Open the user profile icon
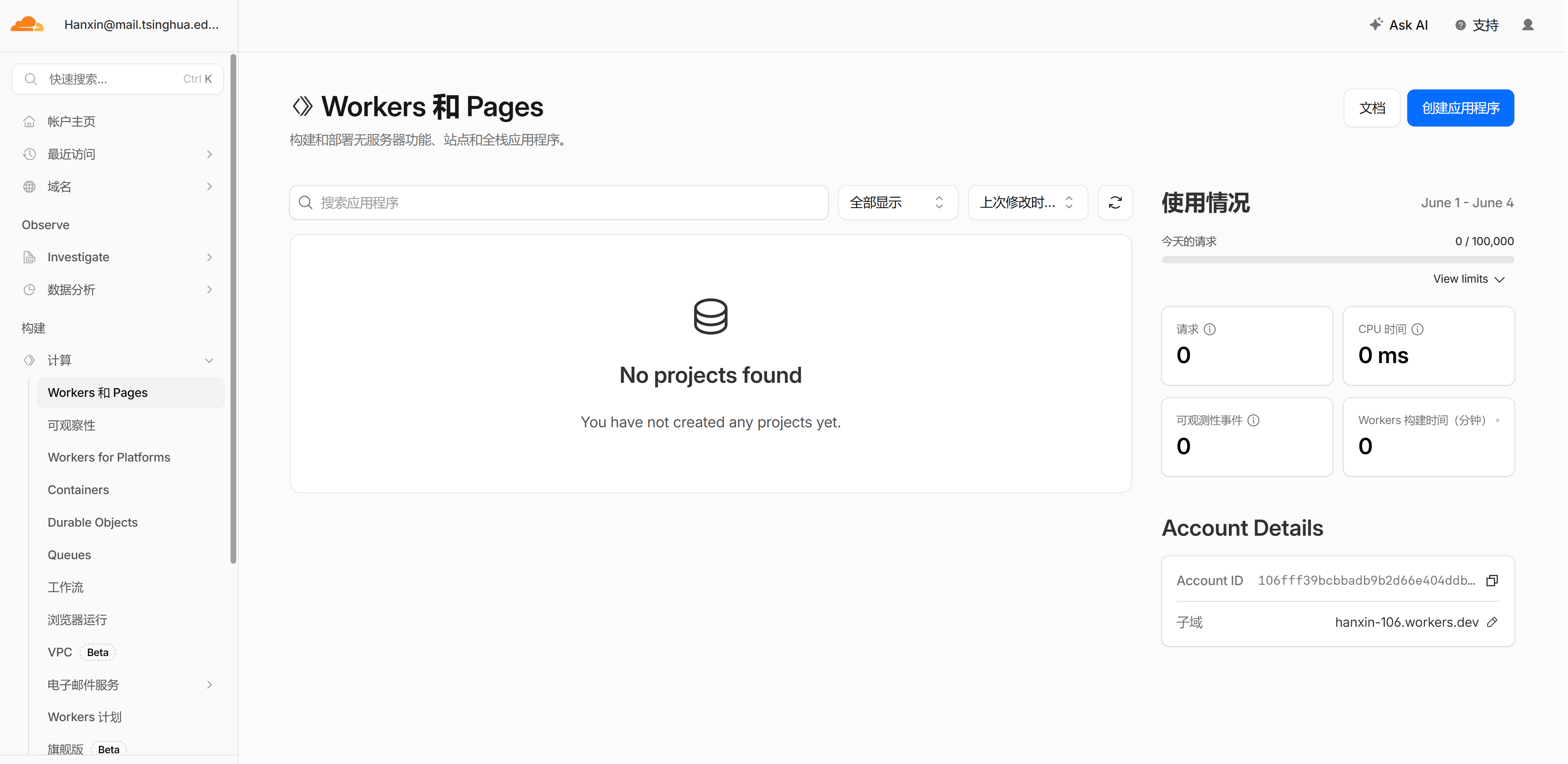This screenshot has width=1568, height=764. (1528, 25)
